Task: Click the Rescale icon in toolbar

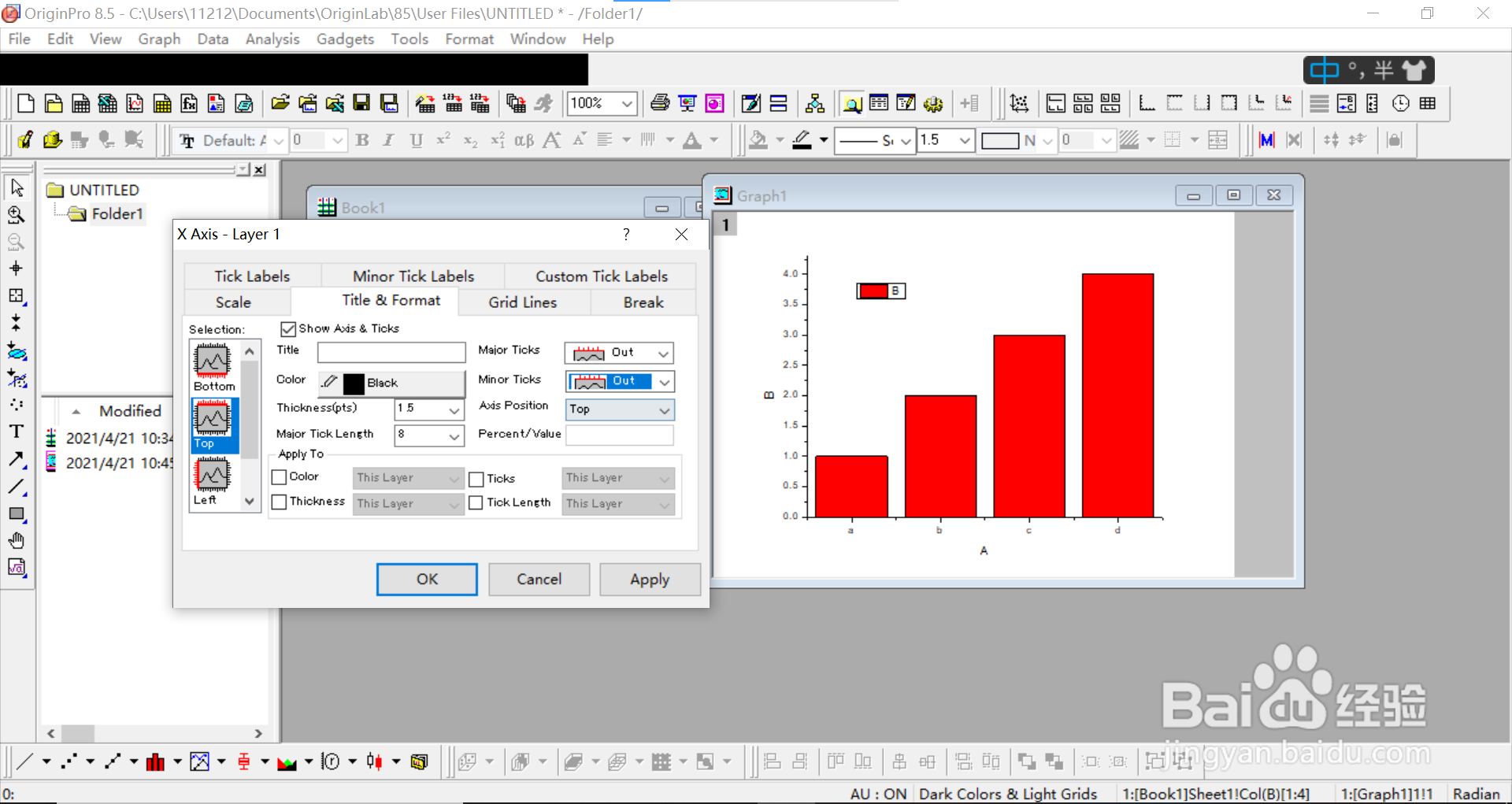Action: coord(1019,103)
